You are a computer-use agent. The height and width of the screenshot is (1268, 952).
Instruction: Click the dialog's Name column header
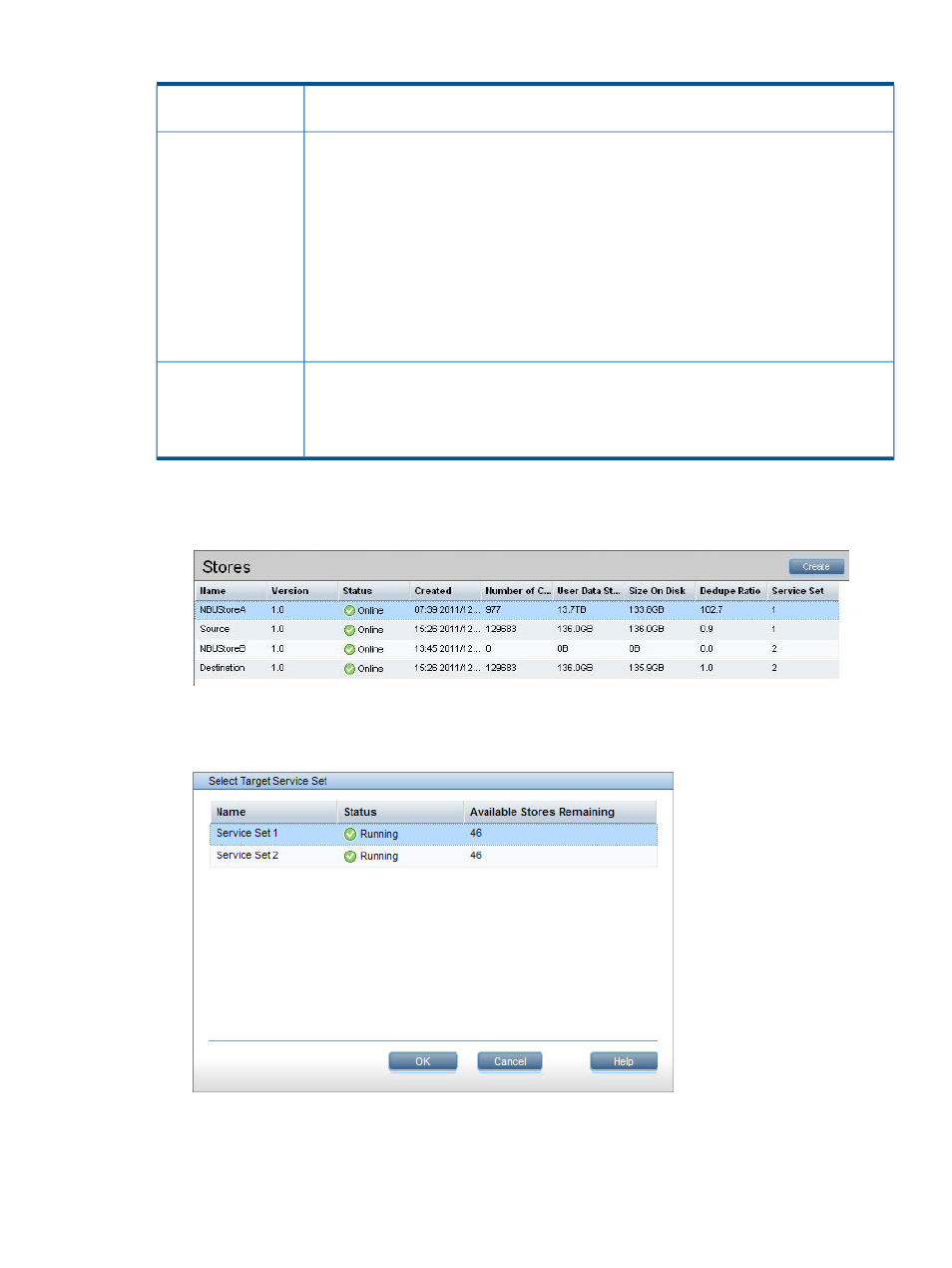tap(273, 812)
